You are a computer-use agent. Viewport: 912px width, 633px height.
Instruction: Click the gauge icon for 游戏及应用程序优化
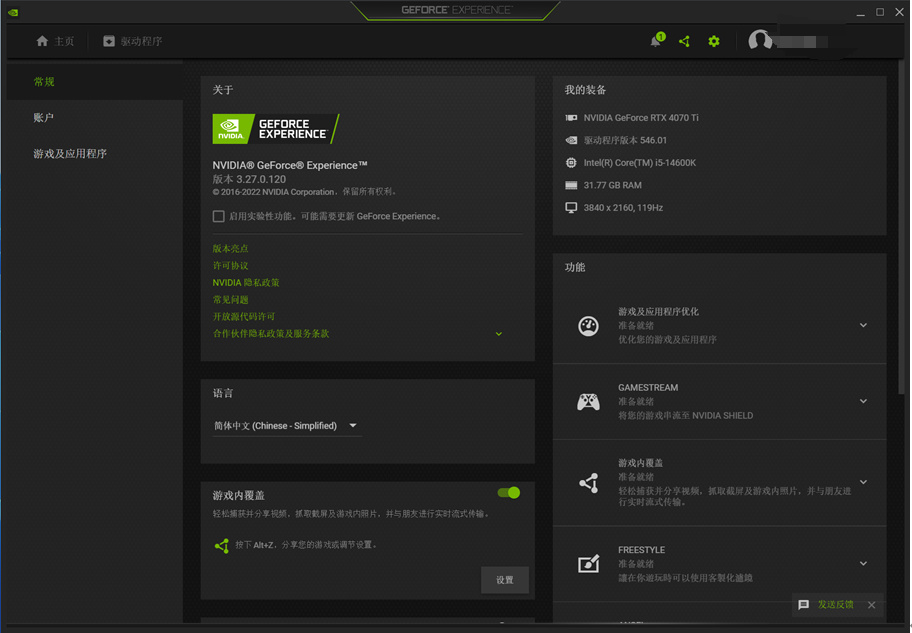click(588, 326)
